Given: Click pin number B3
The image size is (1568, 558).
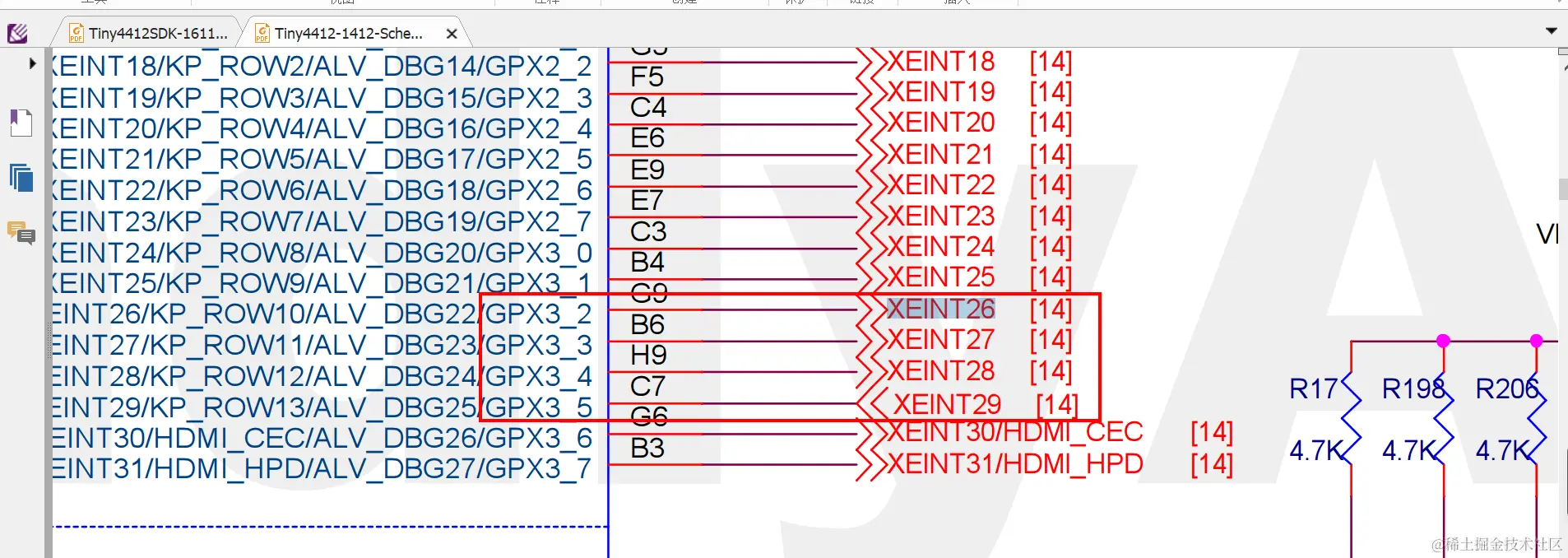Looking at the screenshot, I should [647, 448].
